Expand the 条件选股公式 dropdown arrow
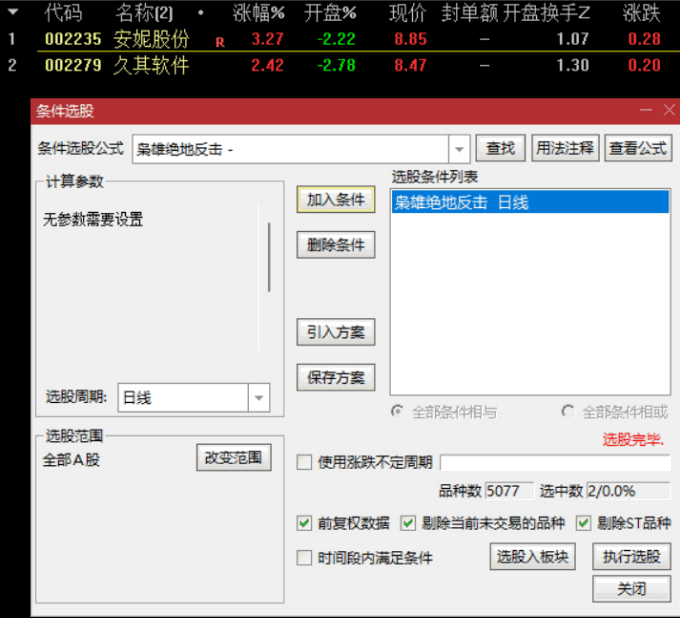Viewport: 680px width, 618px height. click(459, 149)
